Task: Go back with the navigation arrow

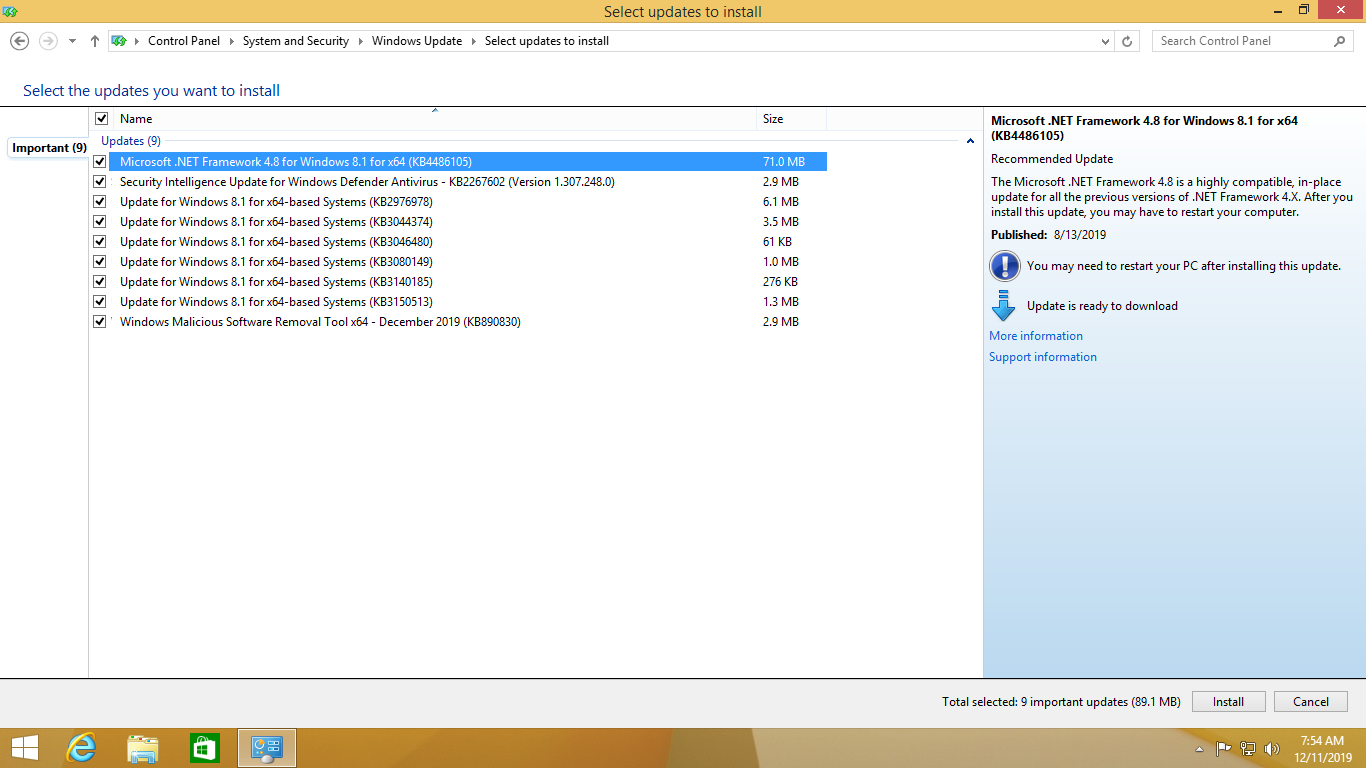Action: (x=19, y=41)
